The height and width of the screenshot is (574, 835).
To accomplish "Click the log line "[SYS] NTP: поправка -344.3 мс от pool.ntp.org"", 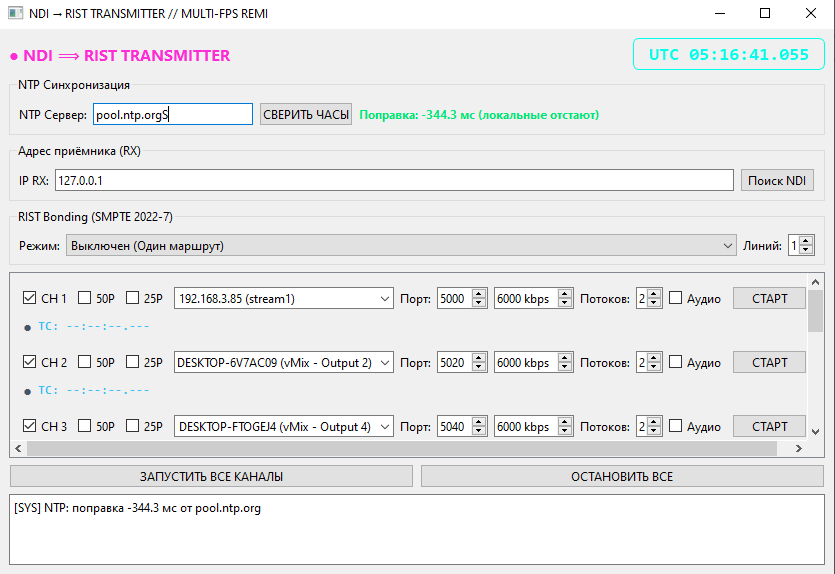I will point(137,508).
